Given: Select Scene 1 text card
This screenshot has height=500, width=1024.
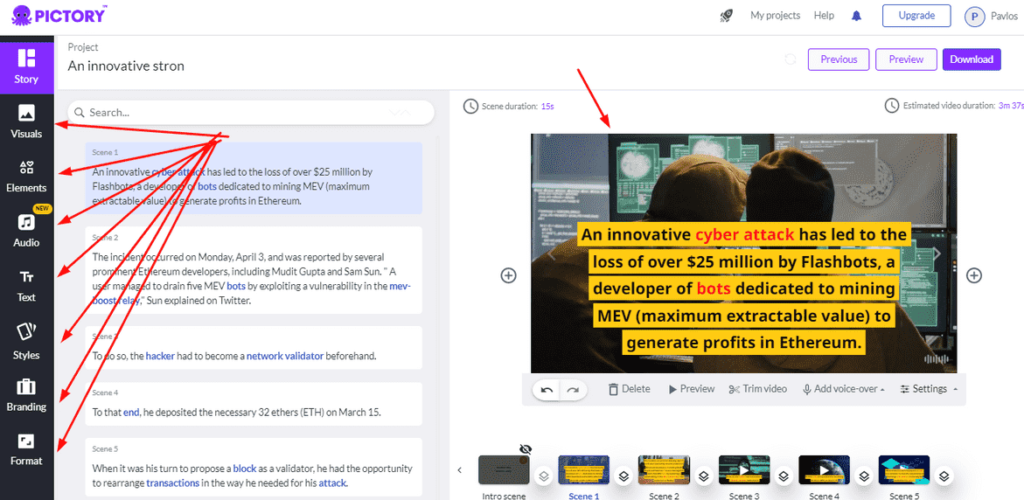Looking at the screenshot, I should click(253, 178).
